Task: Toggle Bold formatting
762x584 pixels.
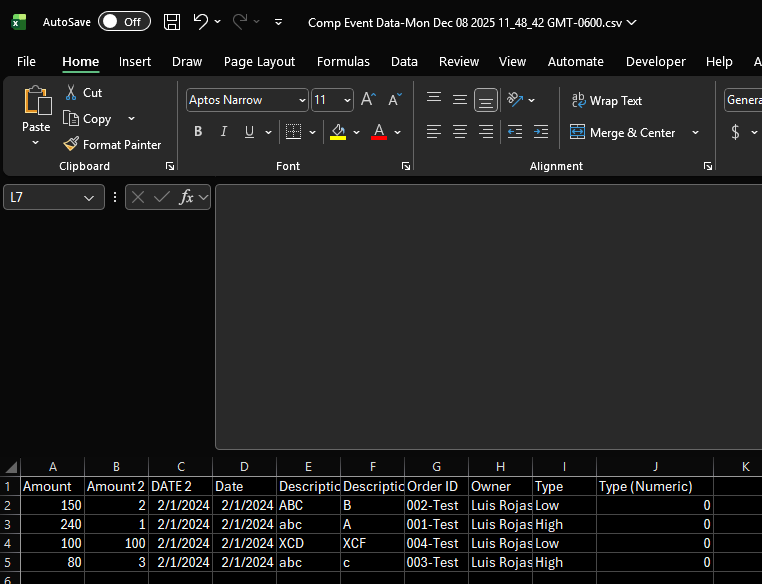Action: pos(198,132)
